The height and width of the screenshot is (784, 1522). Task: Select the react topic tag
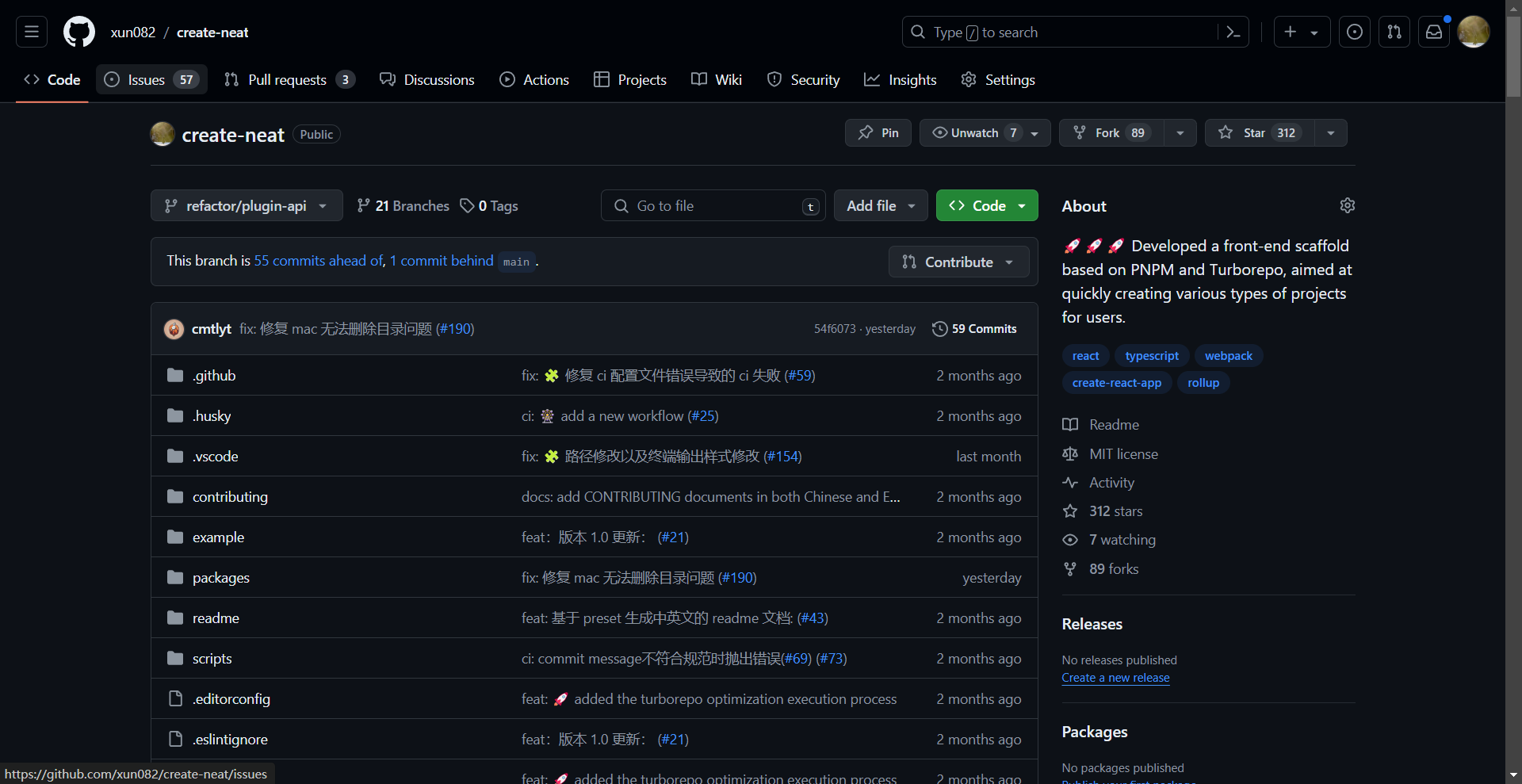click(1086, 355)
